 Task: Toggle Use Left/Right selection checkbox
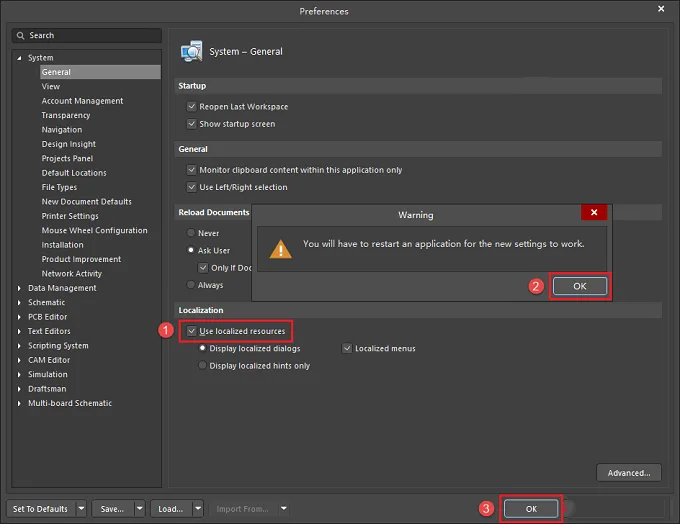point(191,187)
